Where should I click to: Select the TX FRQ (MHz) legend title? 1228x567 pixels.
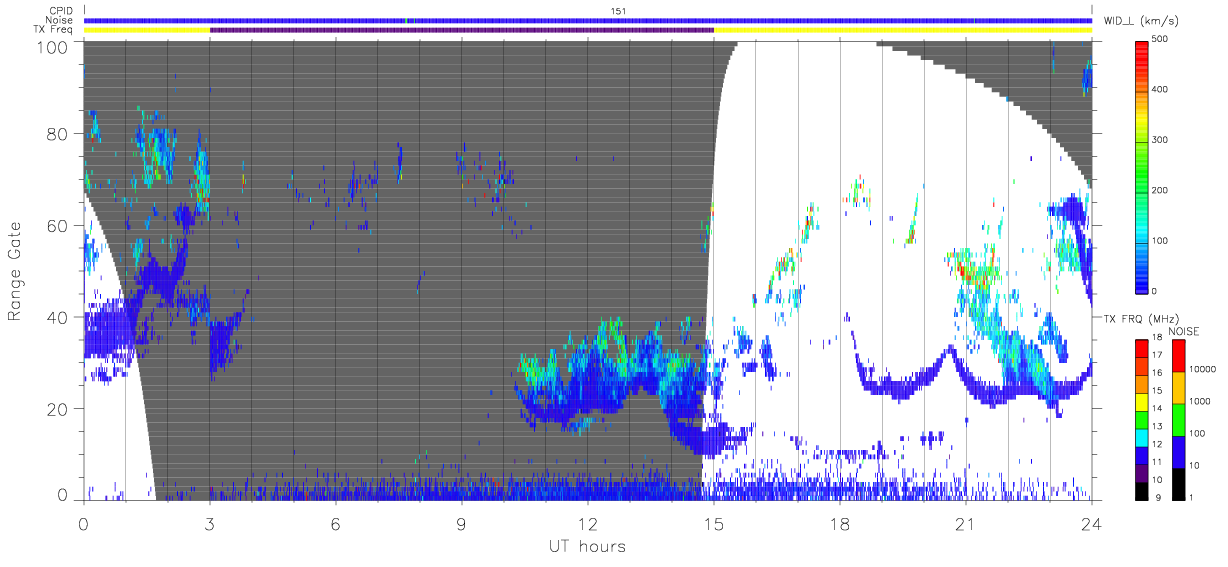pos(1141,319)
